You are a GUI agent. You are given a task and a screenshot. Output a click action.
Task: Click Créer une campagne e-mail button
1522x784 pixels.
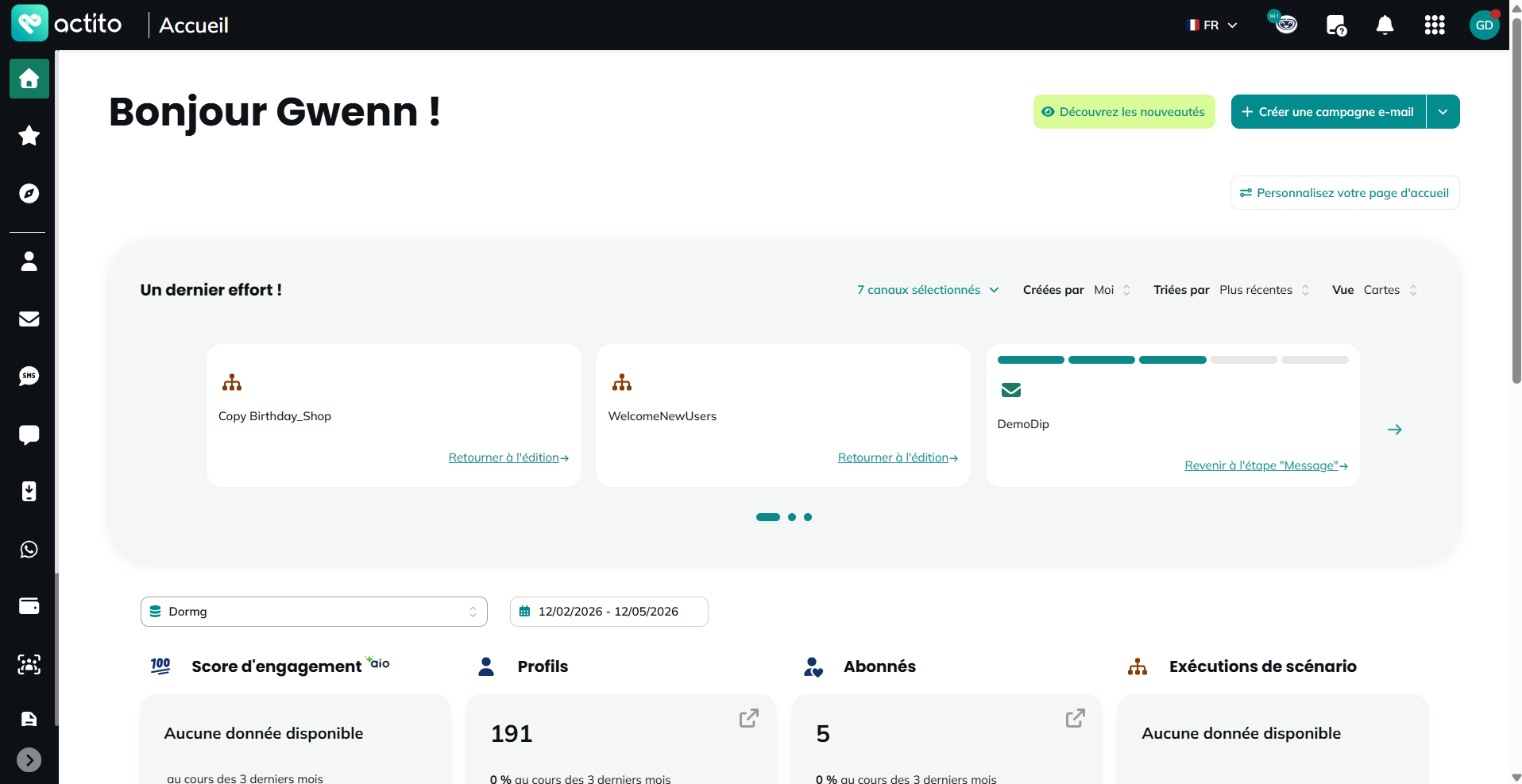(1328, 112)
